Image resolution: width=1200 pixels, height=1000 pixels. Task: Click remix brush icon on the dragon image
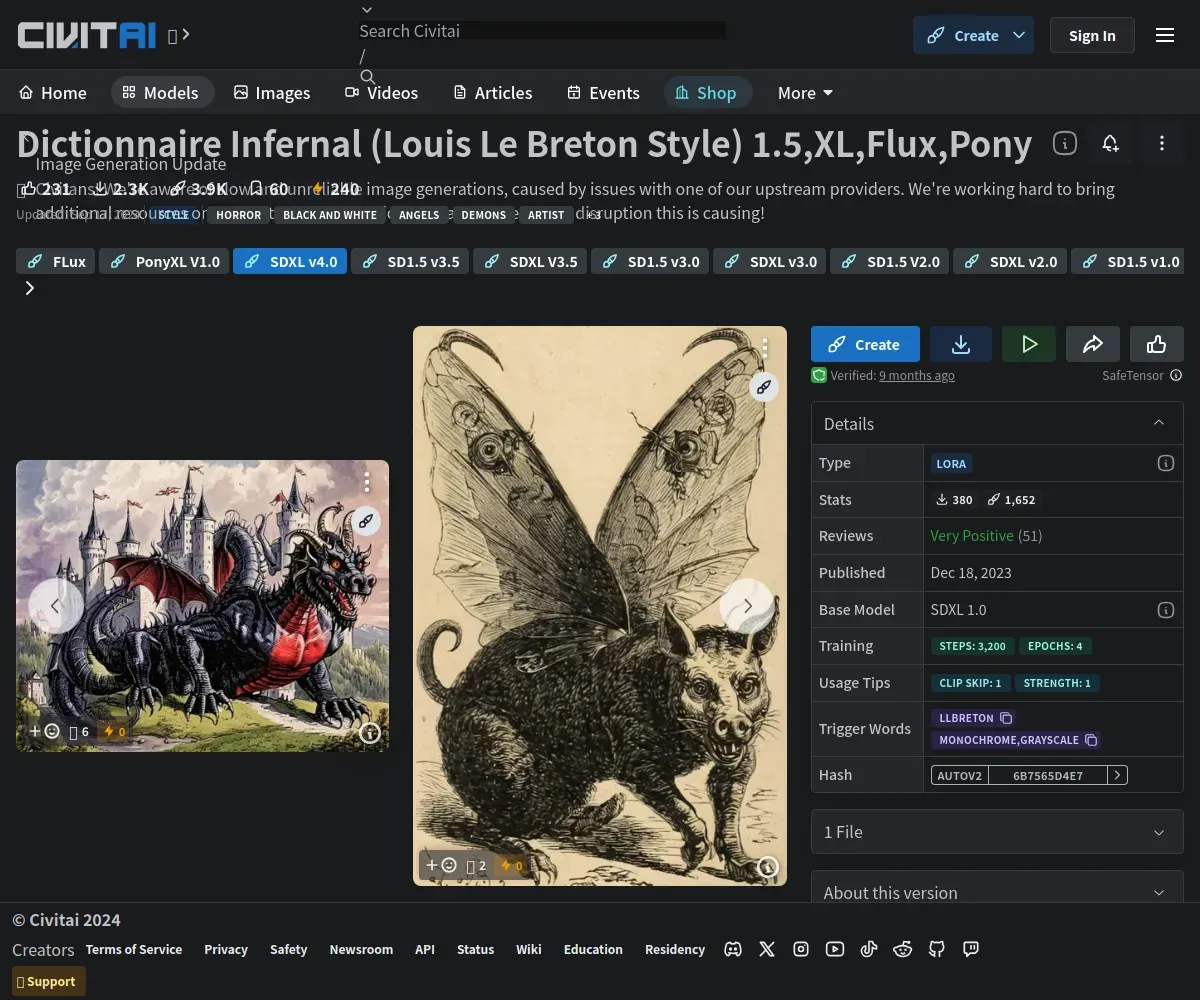click(366, 520)
